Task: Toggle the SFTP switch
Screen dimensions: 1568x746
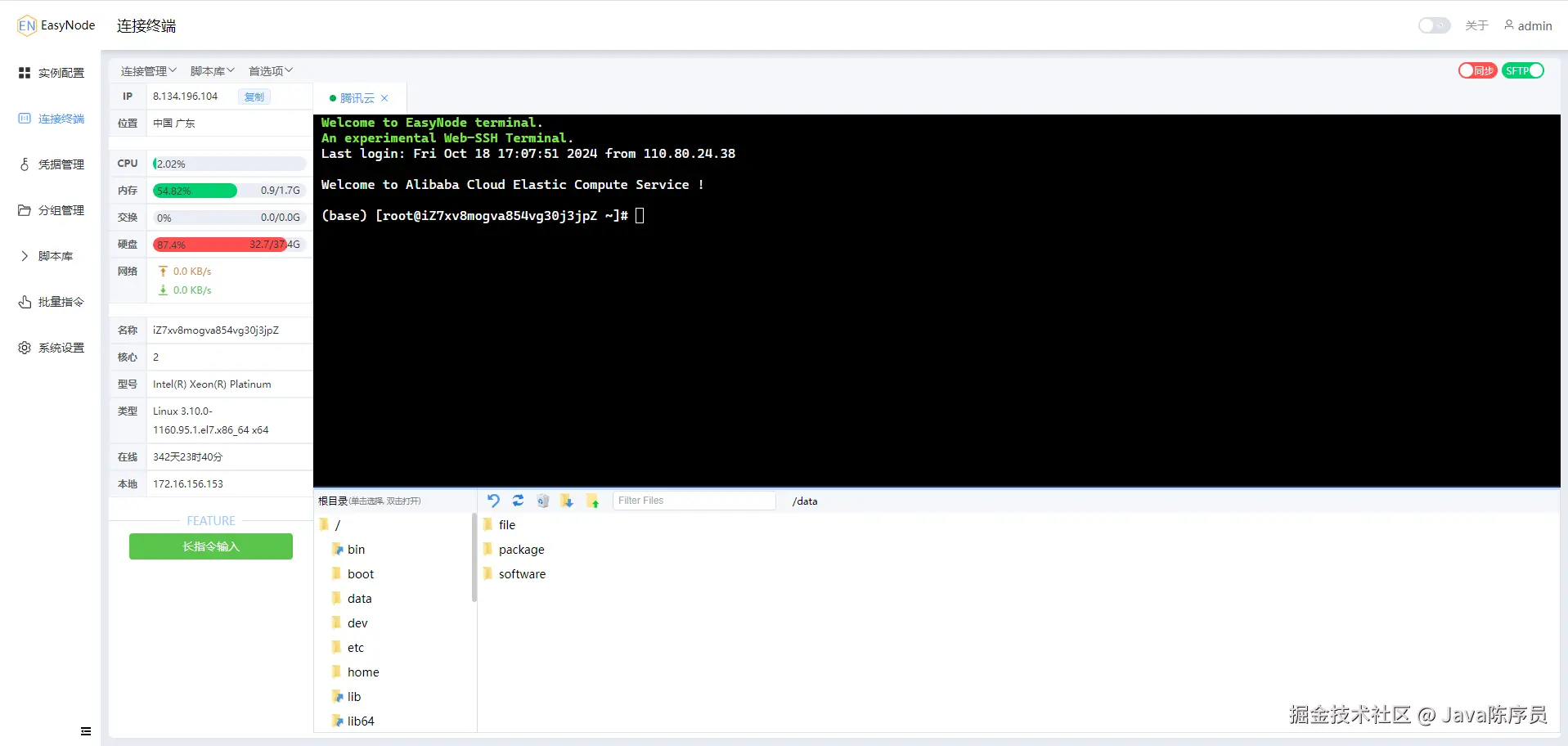Action: coord(1523,71)
